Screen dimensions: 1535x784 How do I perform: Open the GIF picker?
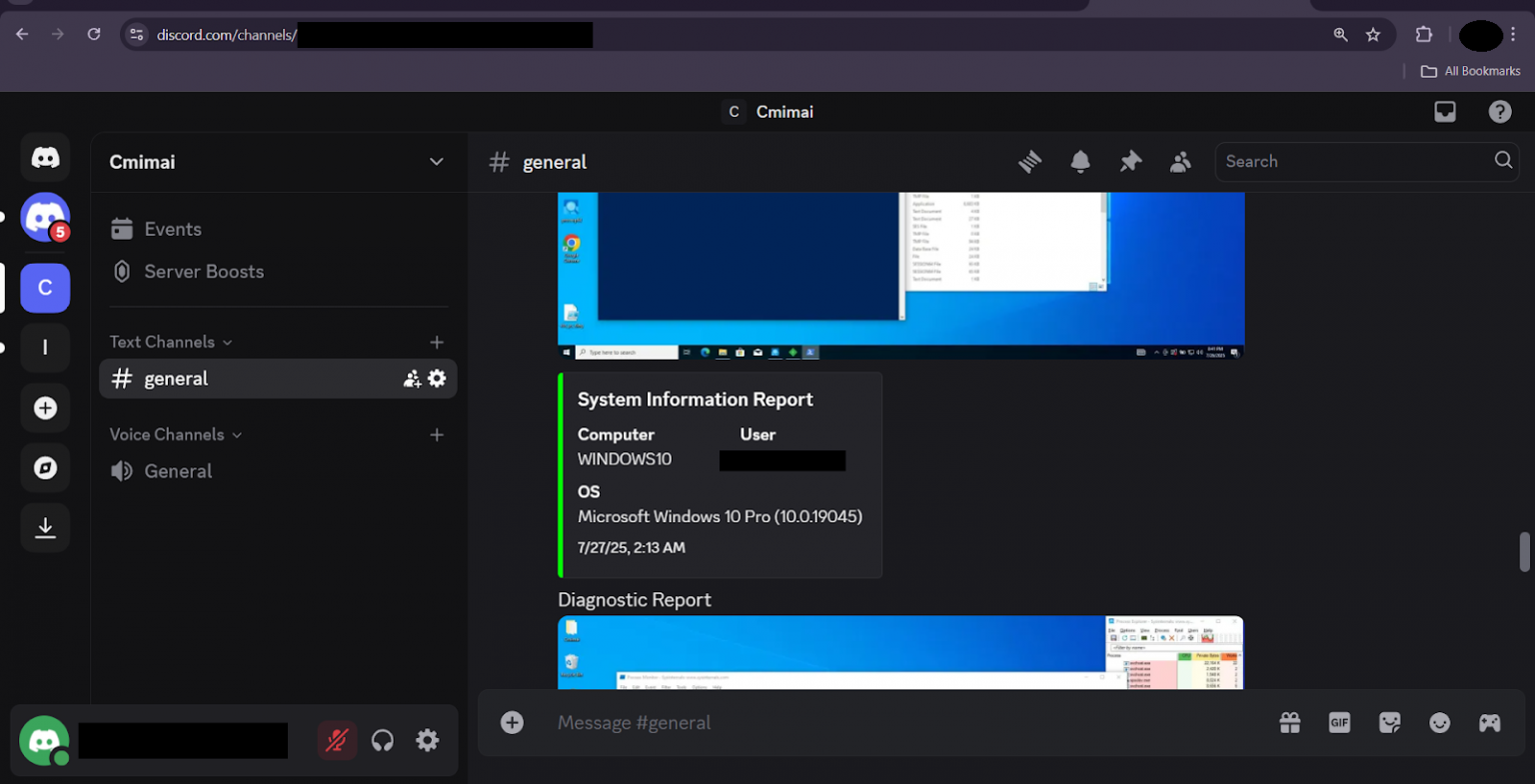(x=1339, y=723)
